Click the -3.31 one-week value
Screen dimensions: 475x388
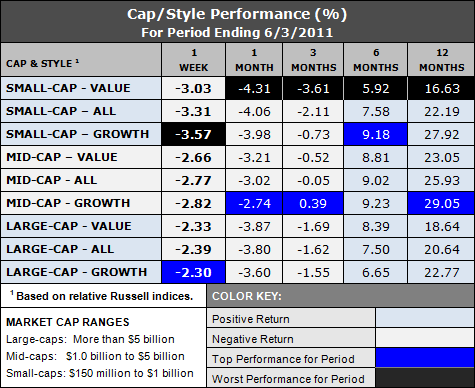(x=193, y=111)
